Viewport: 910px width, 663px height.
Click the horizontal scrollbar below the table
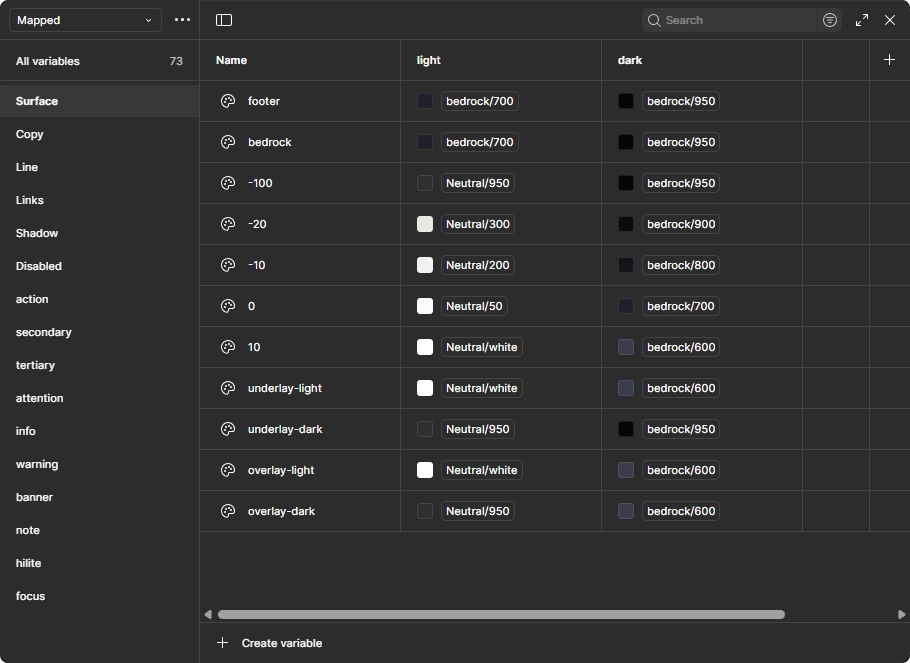pyautogui.click(x=500, y=614)
